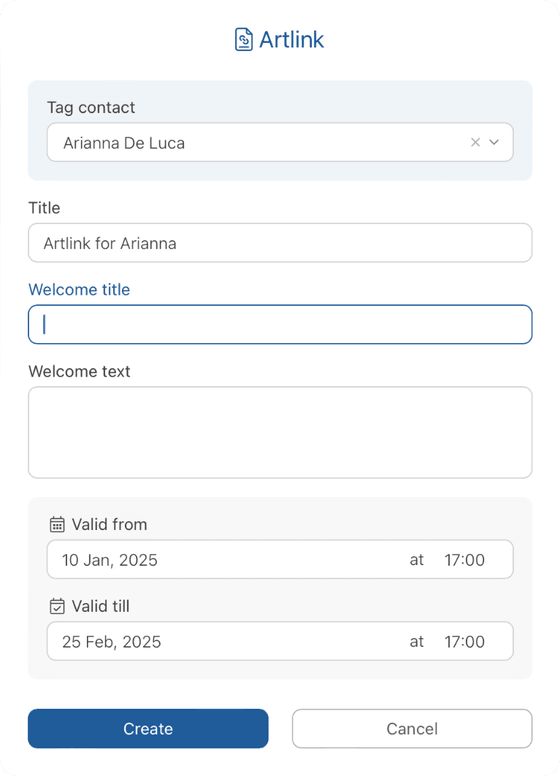Image resolution: width=560 pixels, height=776 pixels.
Task: Click the Valid from label text
Action: click(109, 525)
